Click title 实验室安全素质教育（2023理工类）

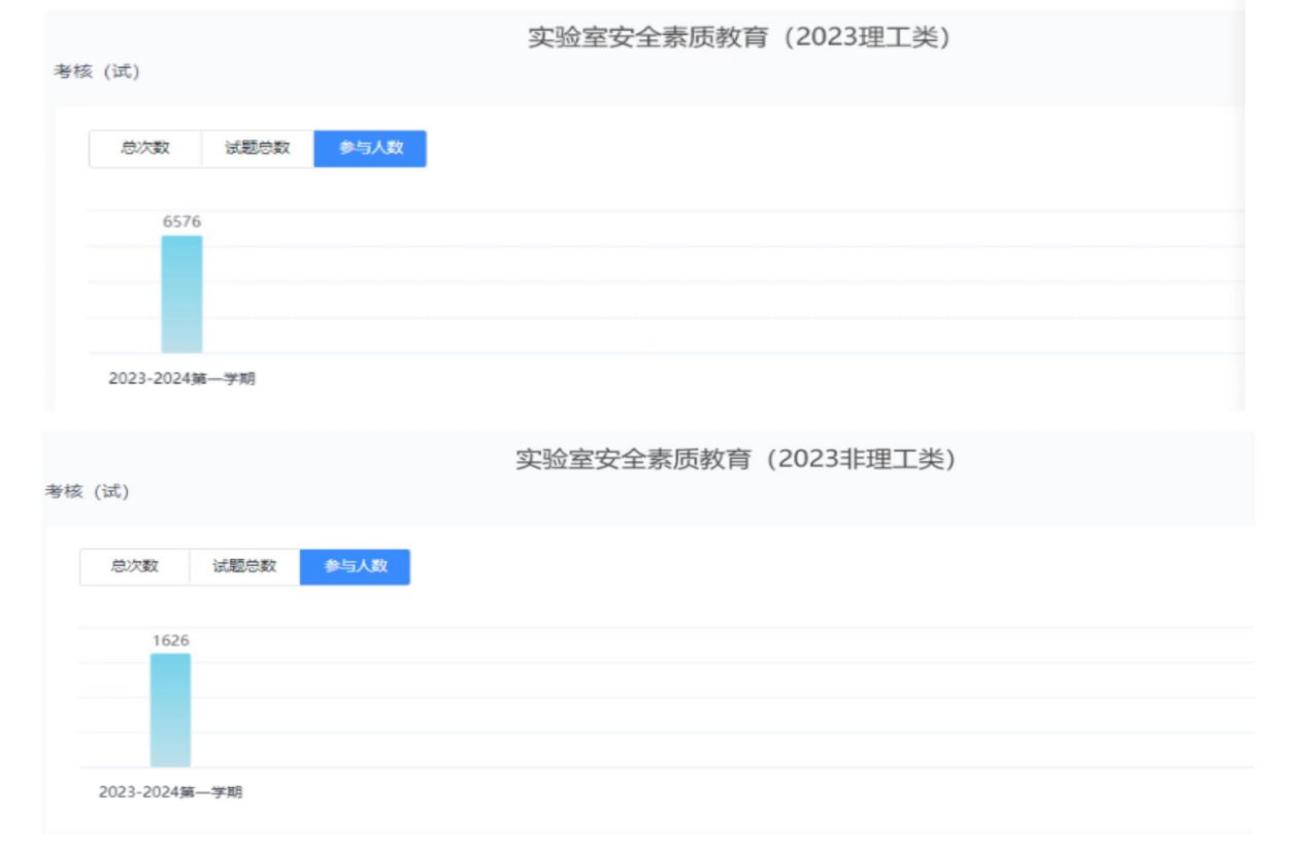tap(738, 38)
